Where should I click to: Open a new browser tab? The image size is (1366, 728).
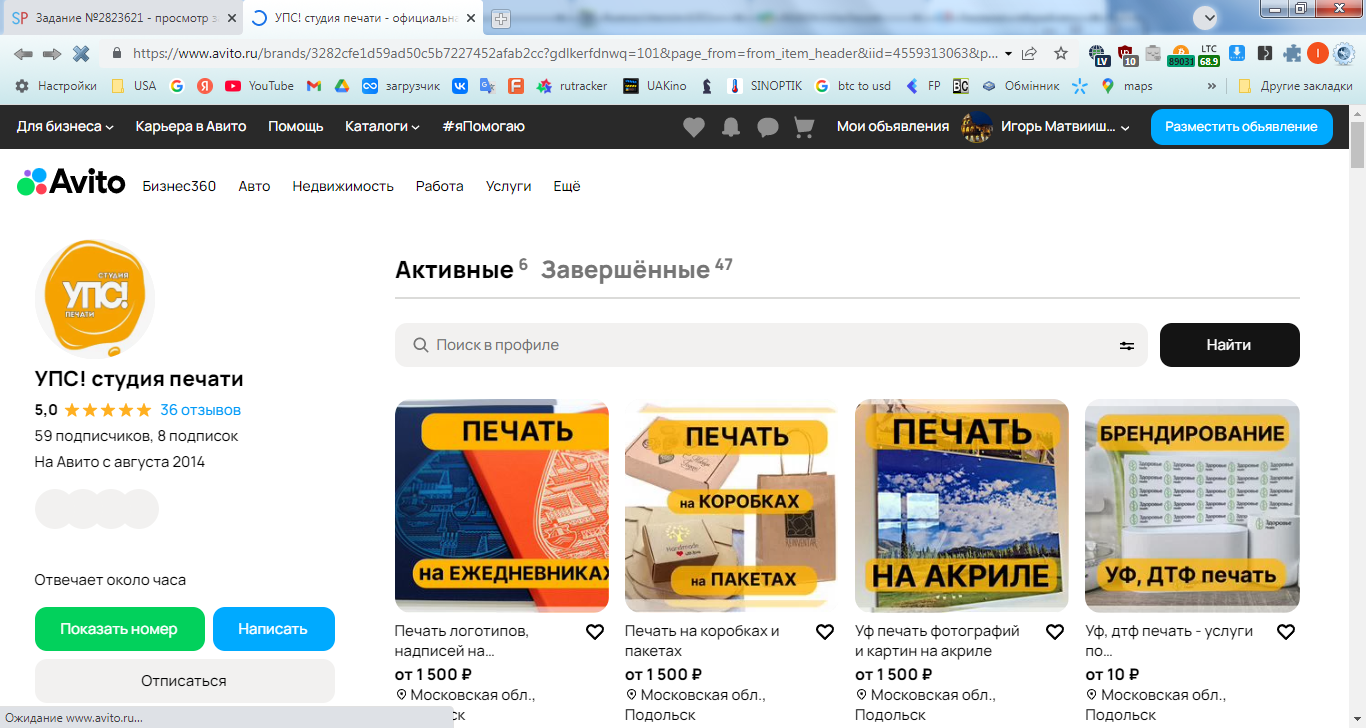[x=500, y=18]
